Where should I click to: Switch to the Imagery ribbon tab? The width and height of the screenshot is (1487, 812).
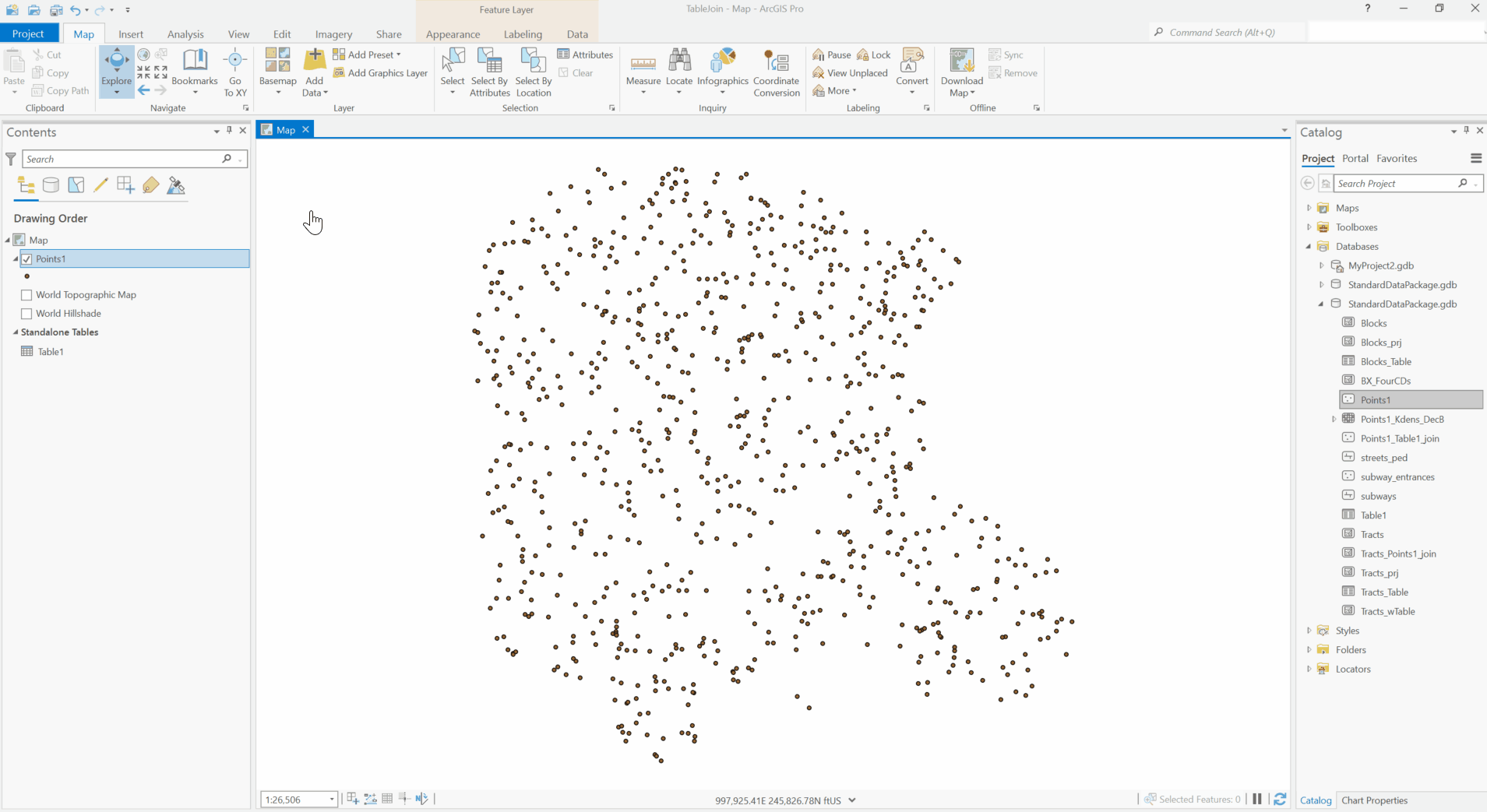click(333, 34)
